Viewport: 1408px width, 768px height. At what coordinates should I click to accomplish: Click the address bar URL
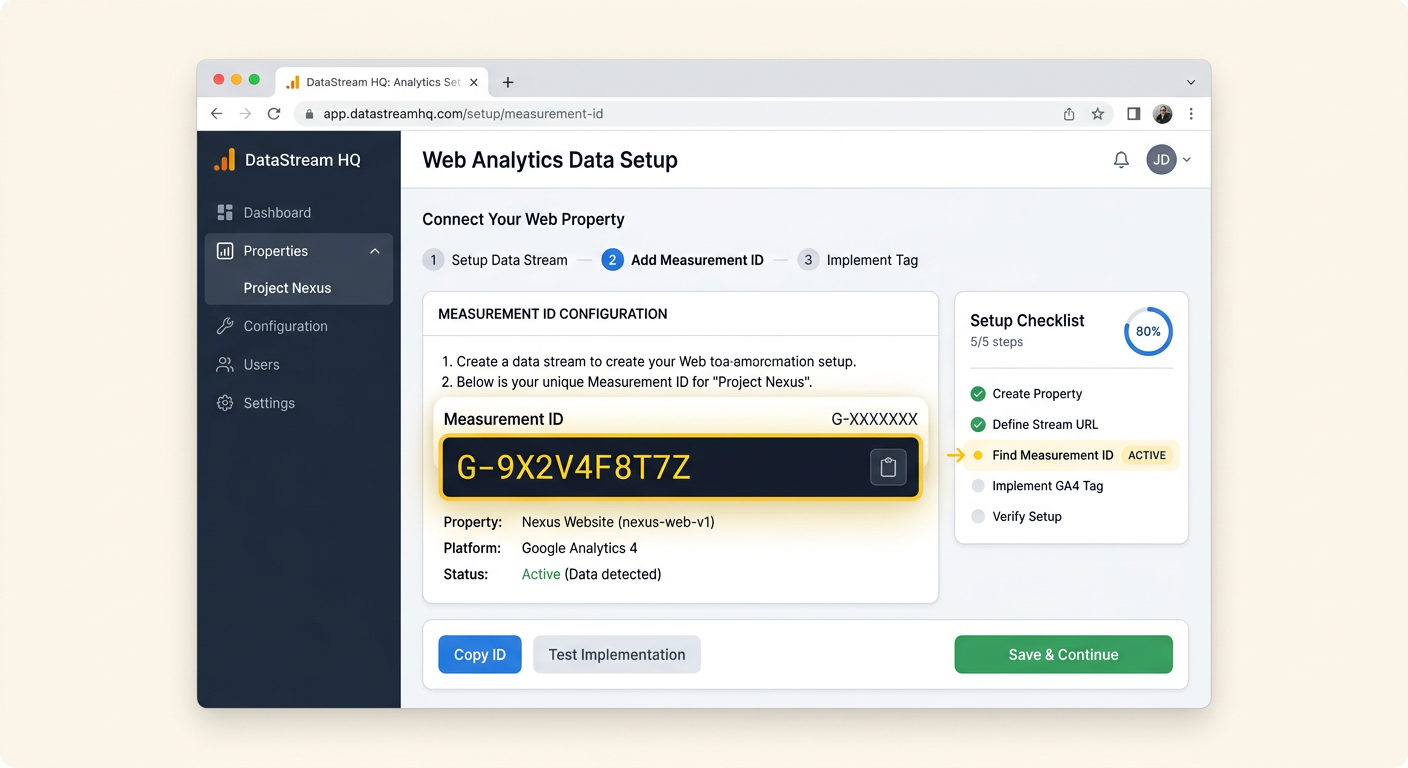pyautogui.click(x=463, y=114)
